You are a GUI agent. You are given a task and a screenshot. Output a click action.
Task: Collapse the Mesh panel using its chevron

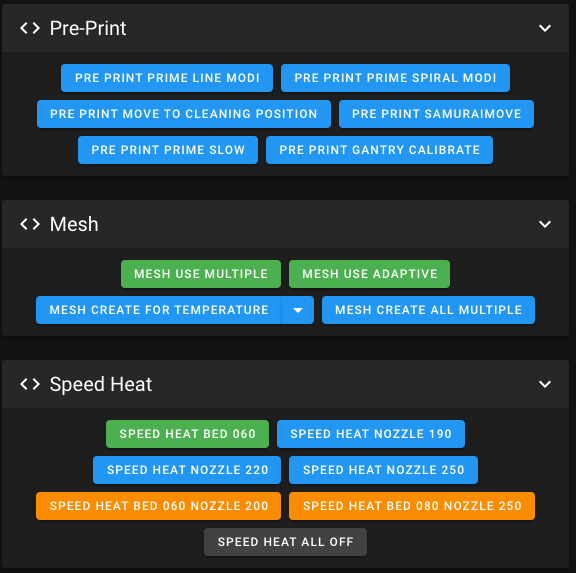pyautogui.click(x=545, y=224)
